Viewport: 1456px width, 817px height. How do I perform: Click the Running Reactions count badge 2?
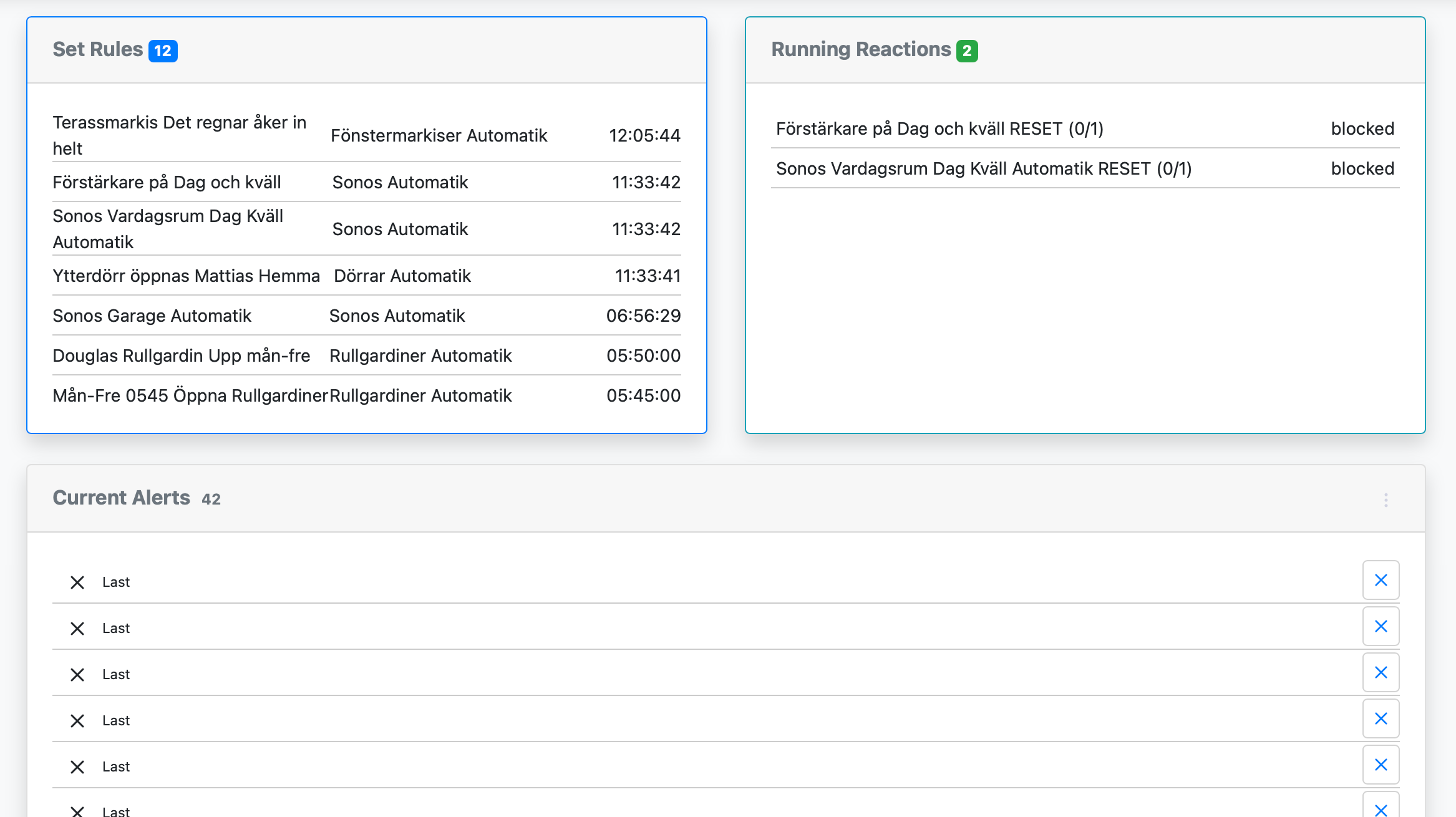tap(967, 51)
